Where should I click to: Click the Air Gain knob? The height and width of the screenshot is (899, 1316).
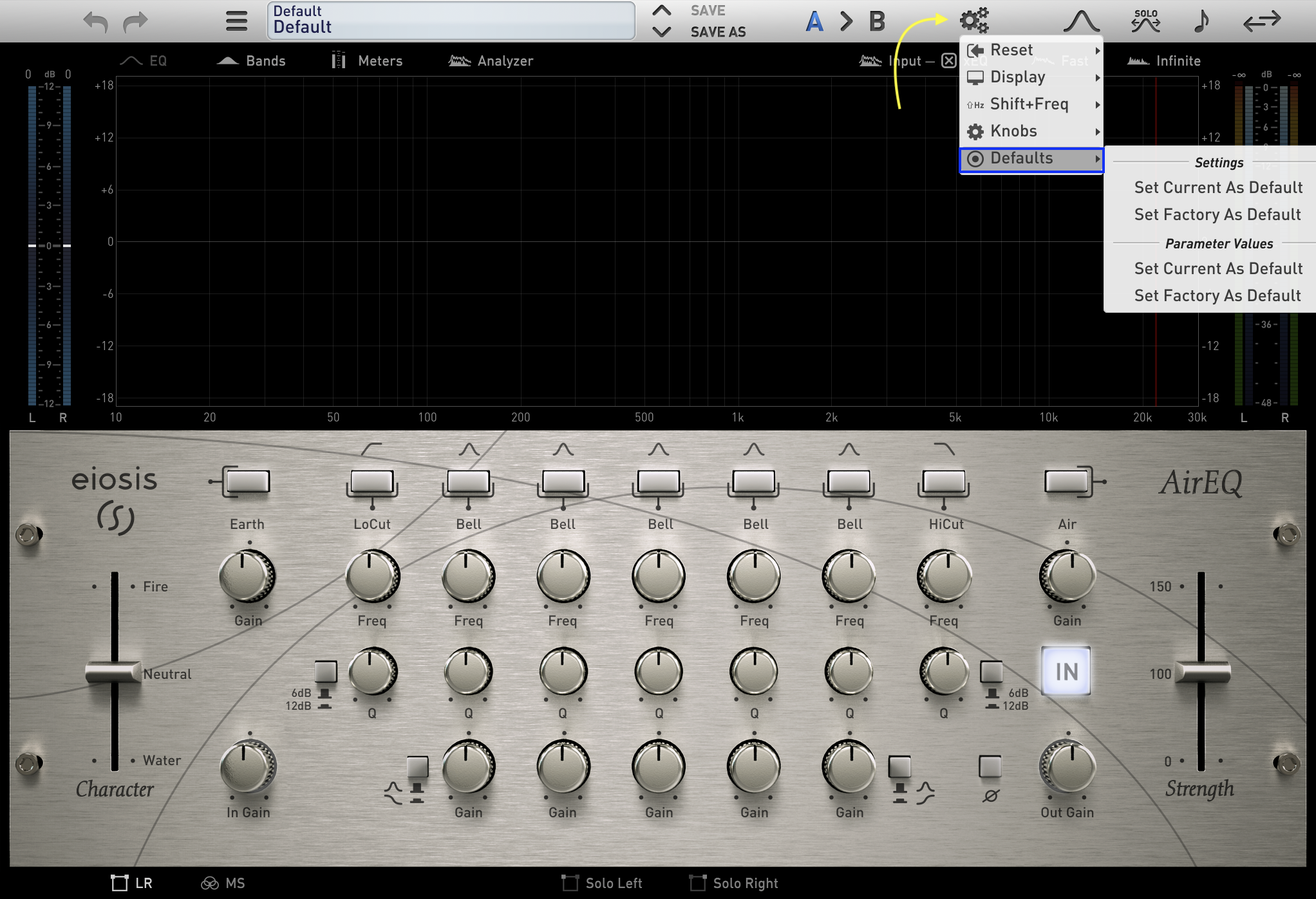click(x=1067, y=577)
